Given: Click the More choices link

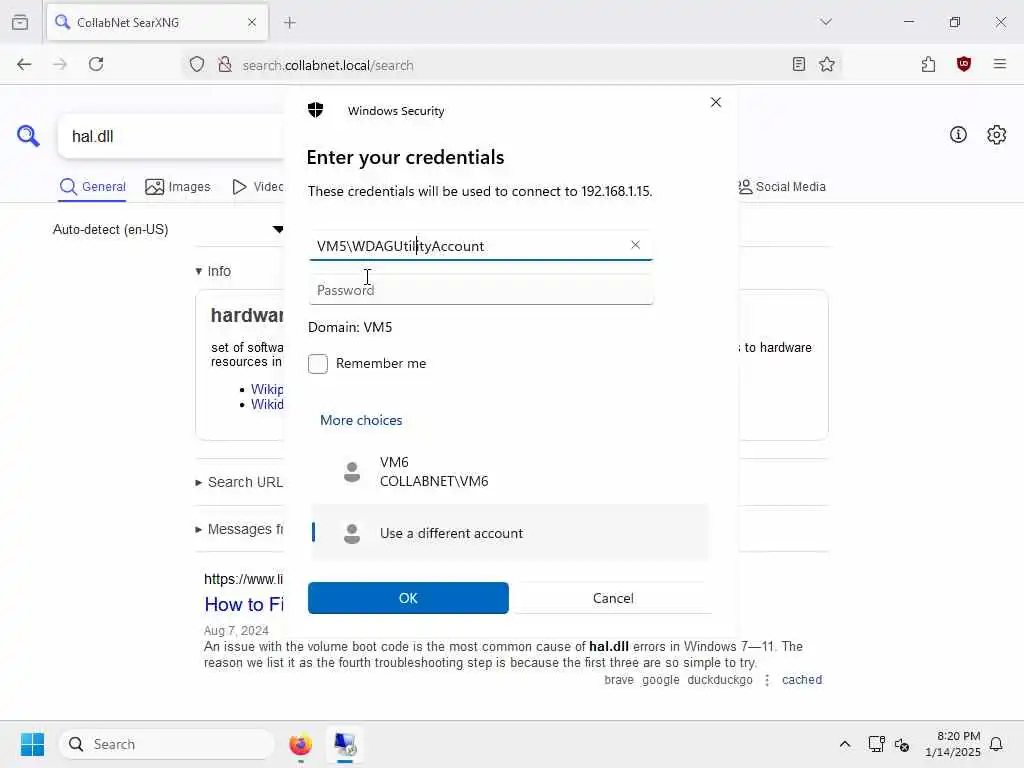Looking at the screenshot, I should click(x=361, y=421).
